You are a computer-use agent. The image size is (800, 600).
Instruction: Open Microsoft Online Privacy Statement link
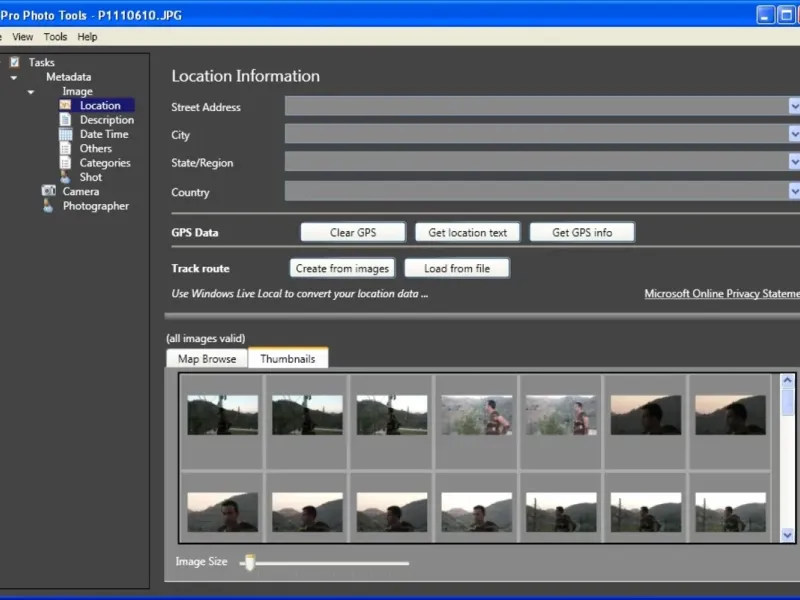coord(722,294)
